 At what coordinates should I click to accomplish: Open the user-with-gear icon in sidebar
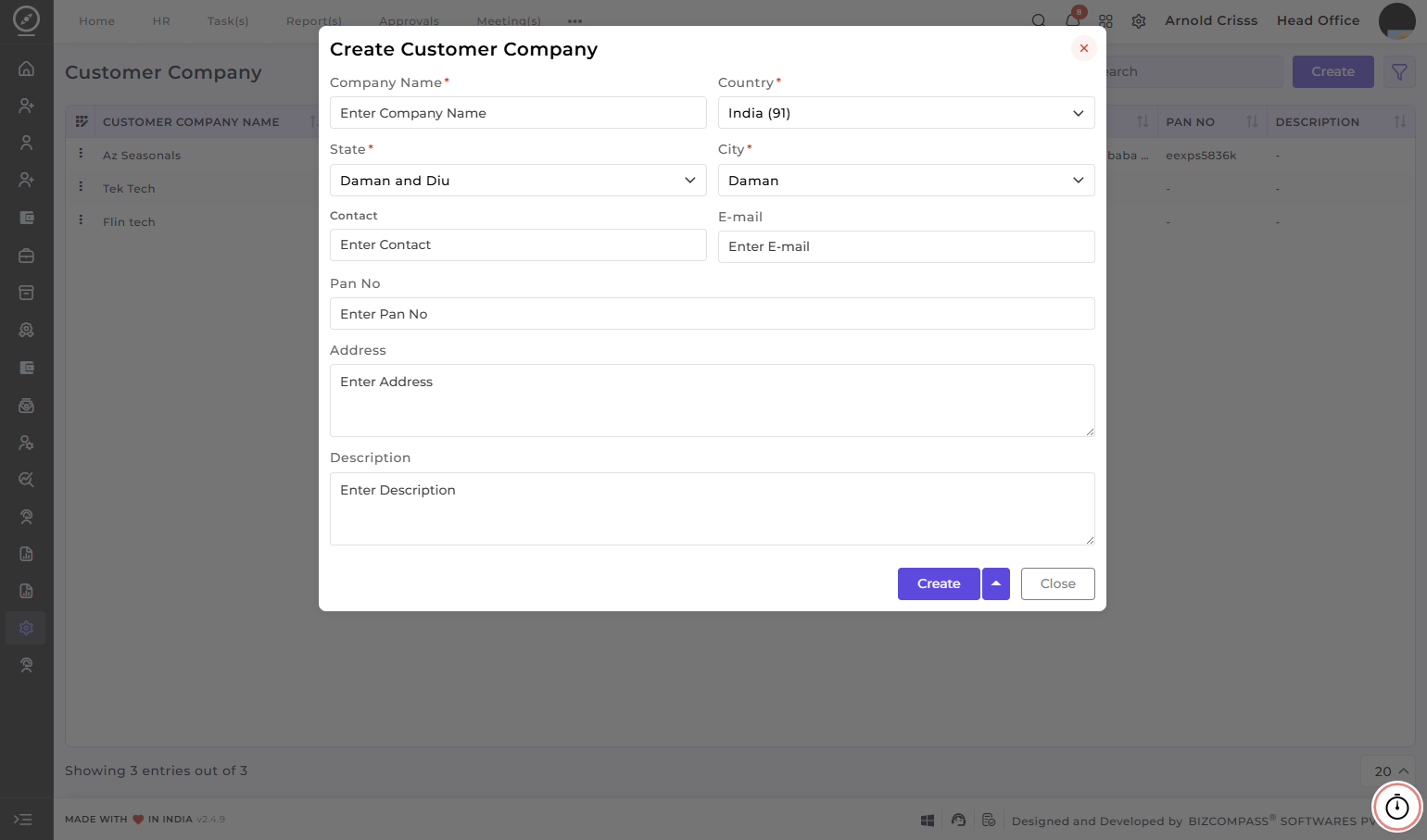click(26, 442)
